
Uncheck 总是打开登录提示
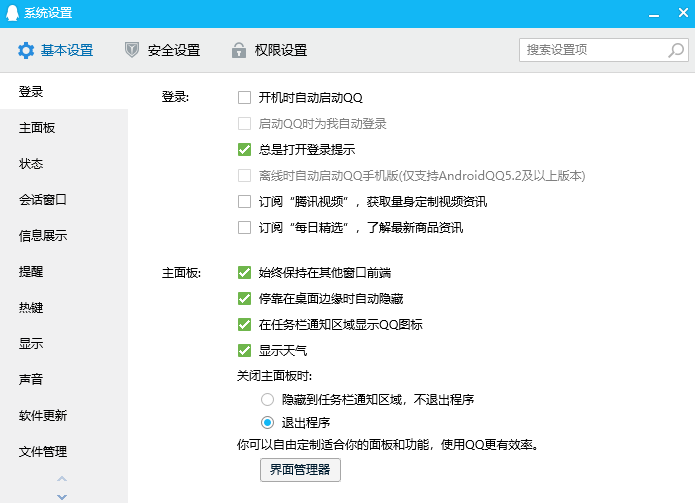point(244,149)
